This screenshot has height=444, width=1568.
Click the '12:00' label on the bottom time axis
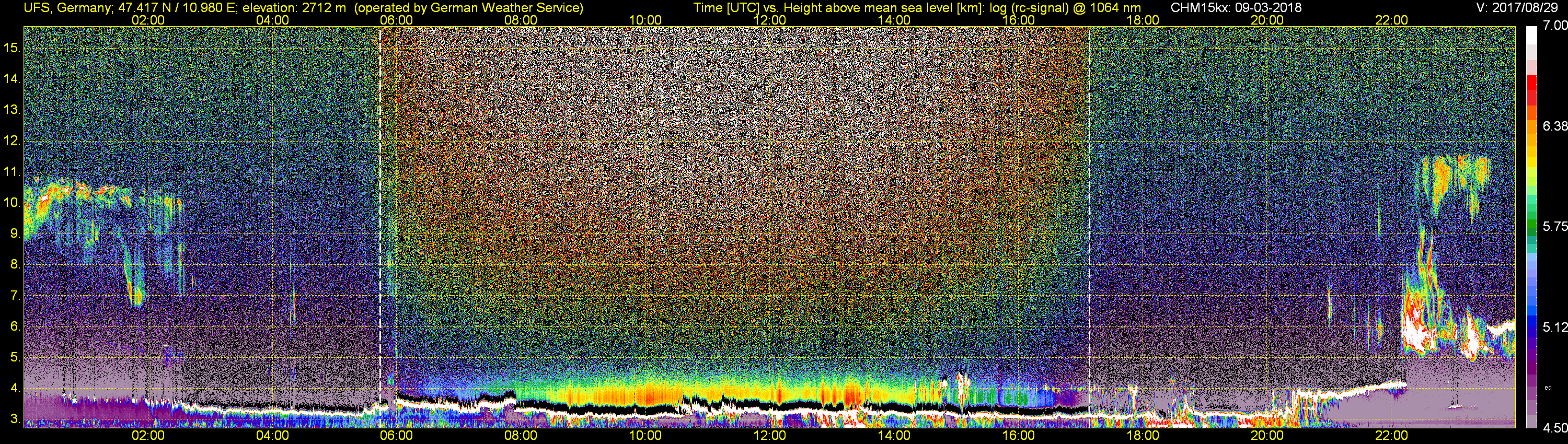point(769,436)
